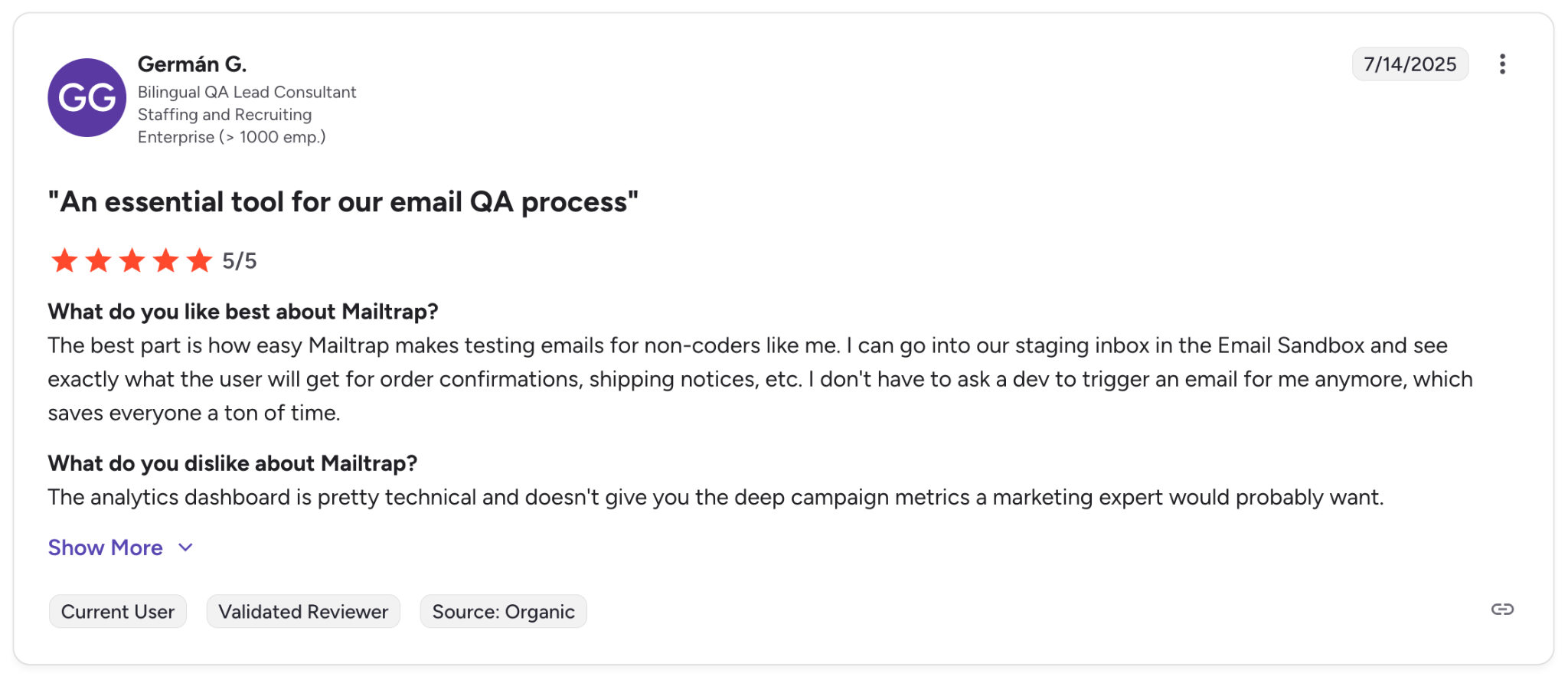The width and height of the screenshot is (1568, 680).
Task: Select the second red star icon
Action: click(x=98, y=260)
